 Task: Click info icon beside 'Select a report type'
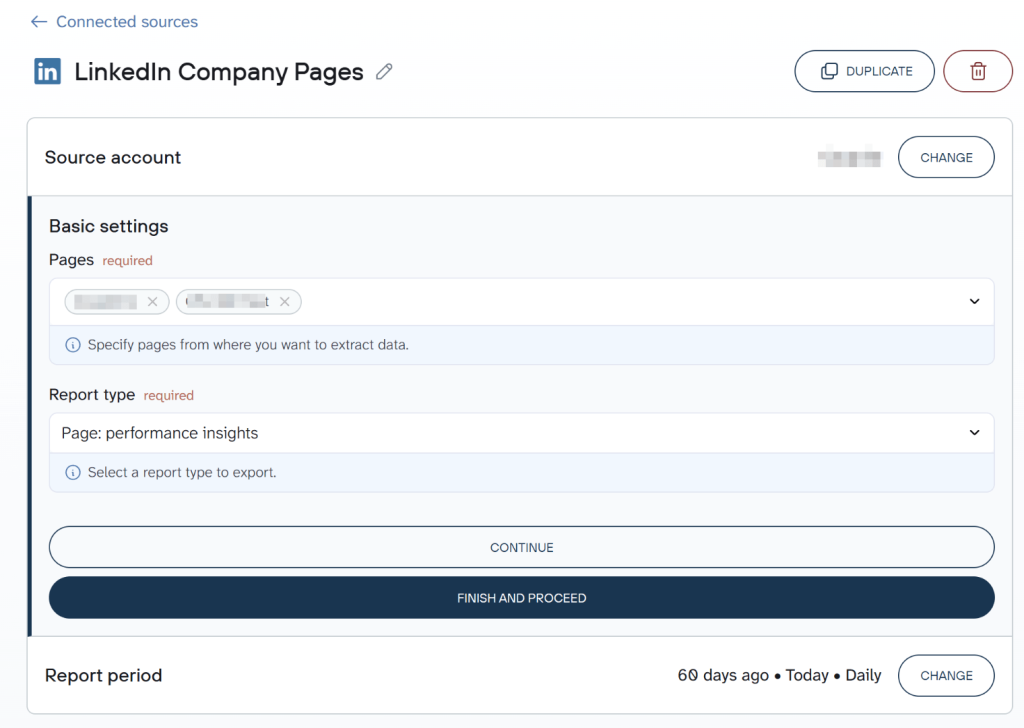pyautogui.click(x=73, y=472)
